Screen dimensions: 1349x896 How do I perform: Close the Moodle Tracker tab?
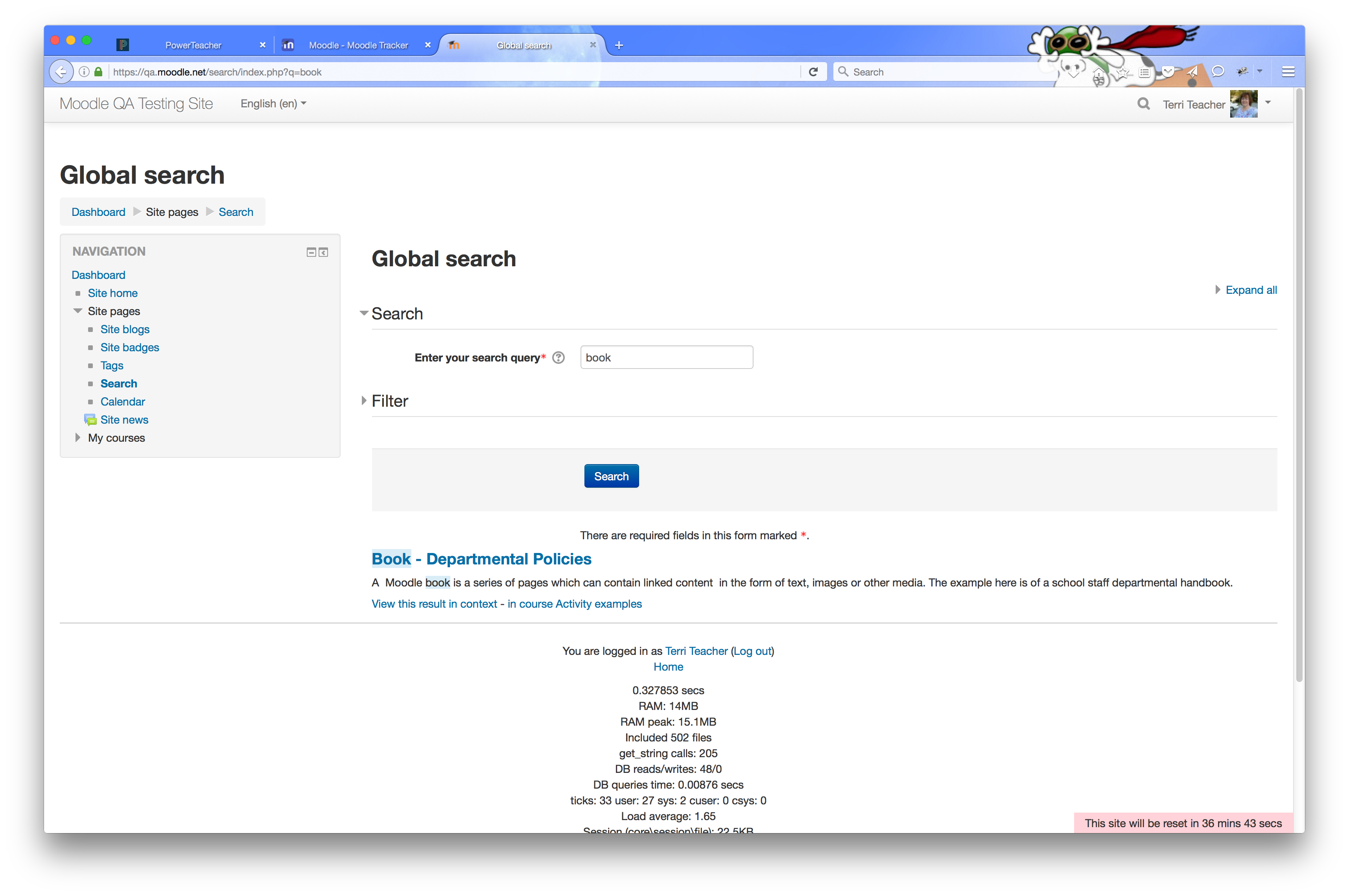428,45
